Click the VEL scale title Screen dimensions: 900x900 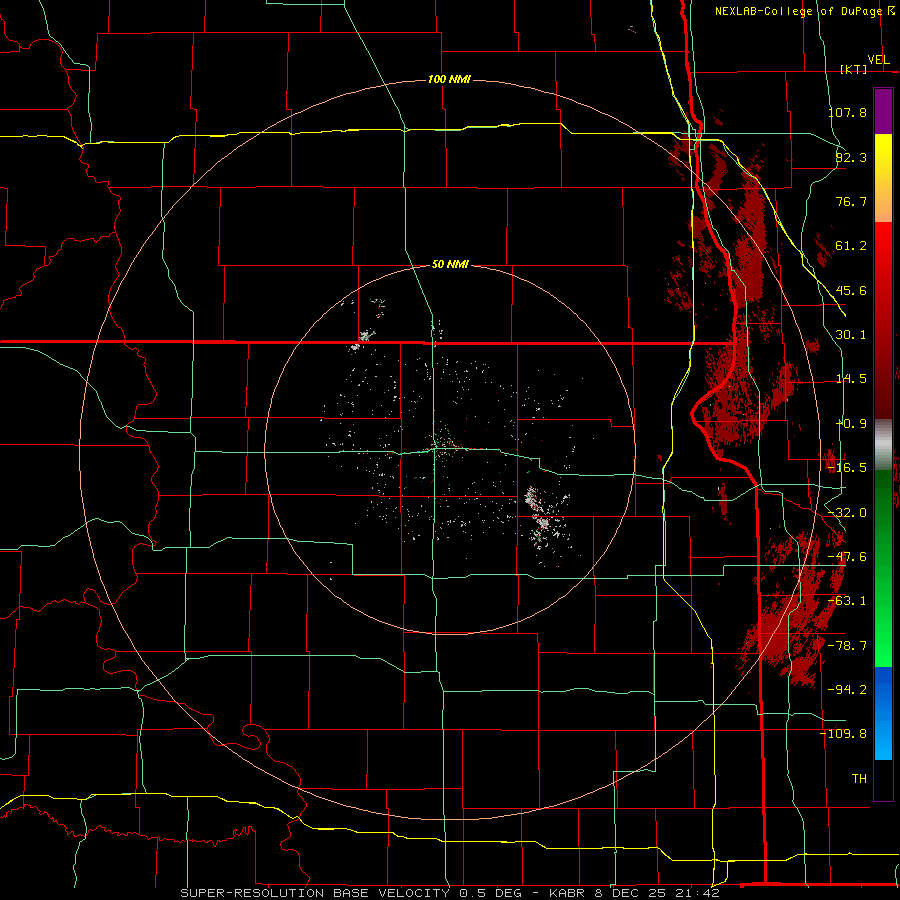[x=878, y=60]
